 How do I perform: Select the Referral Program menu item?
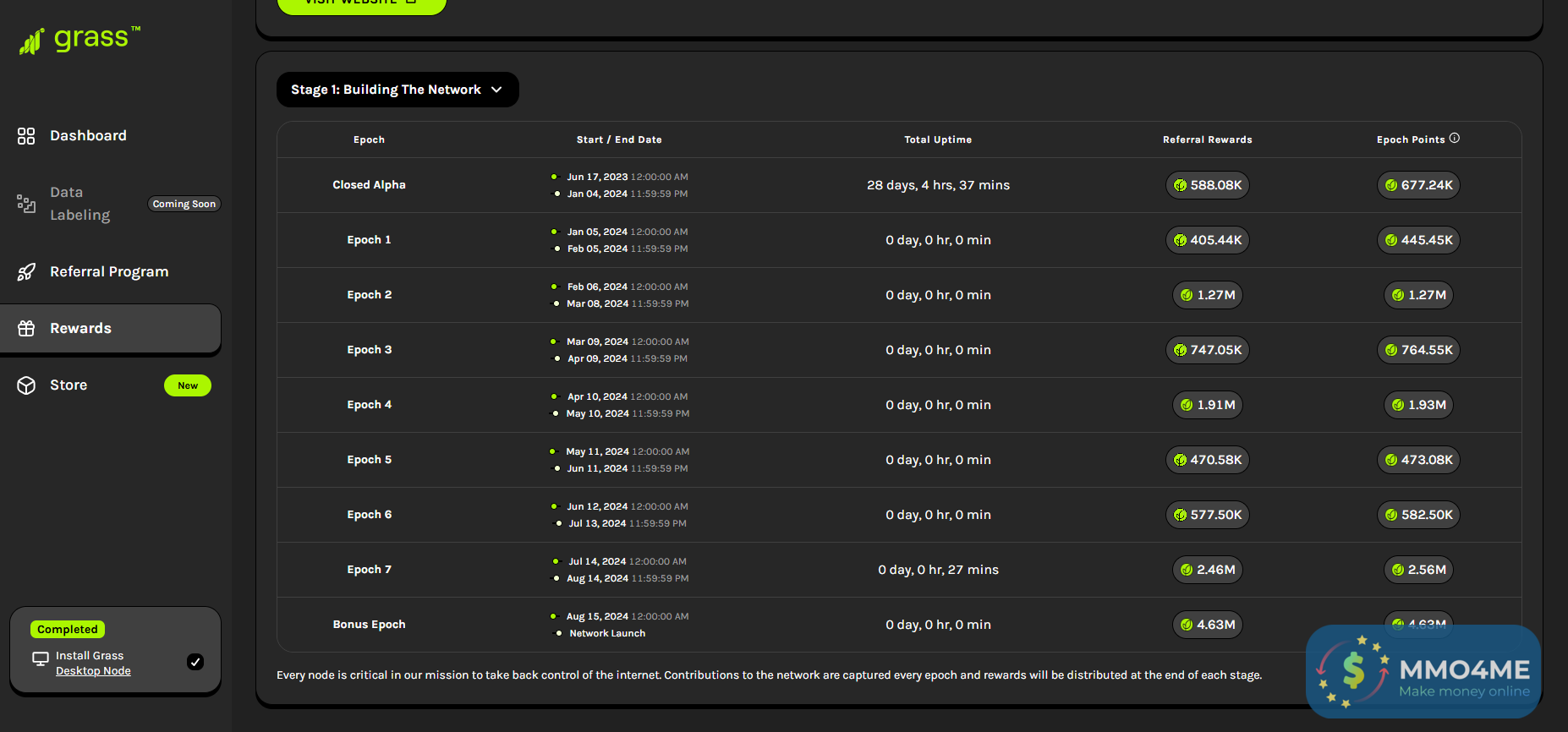(x=109, y=272)
